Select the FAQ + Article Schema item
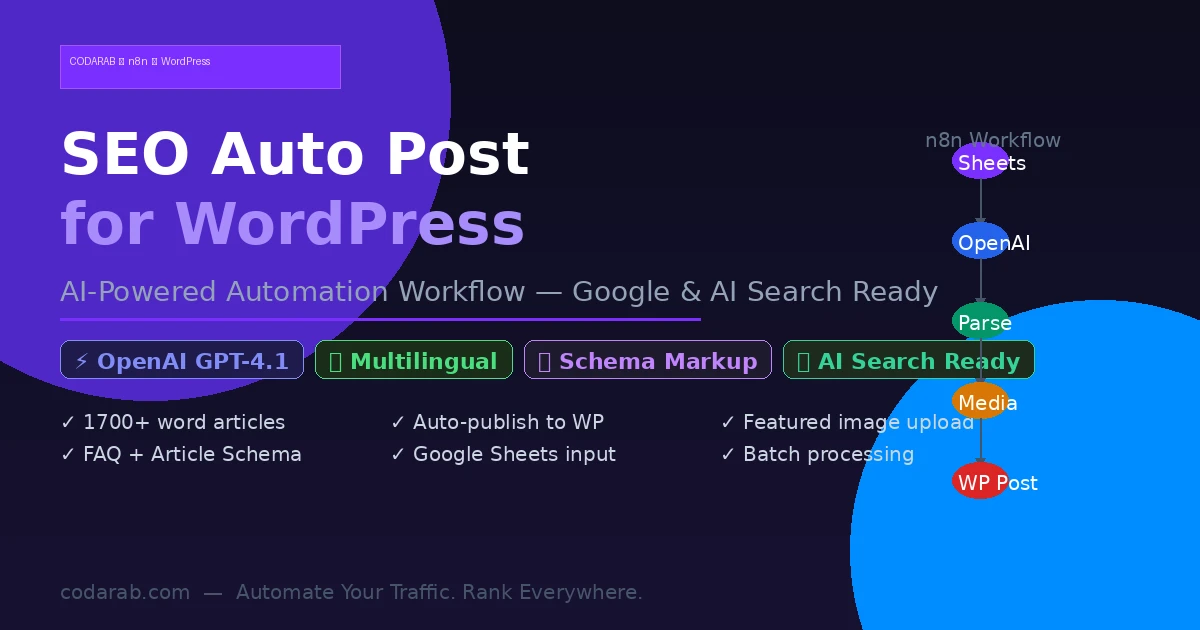 click(x=181, y=454)
